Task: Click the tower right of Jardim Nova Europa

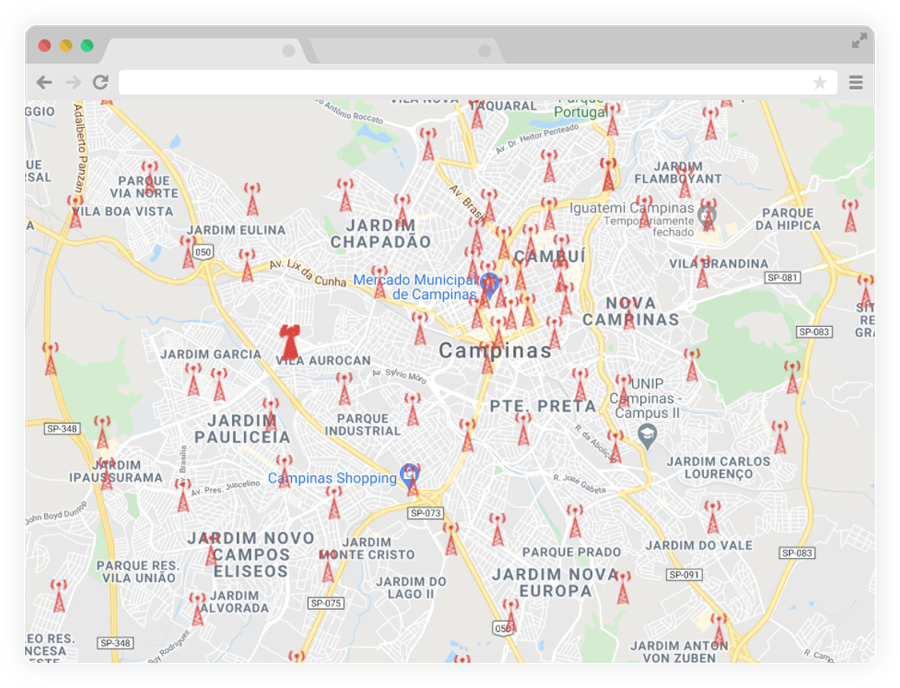Action: (x=623, y=587)
